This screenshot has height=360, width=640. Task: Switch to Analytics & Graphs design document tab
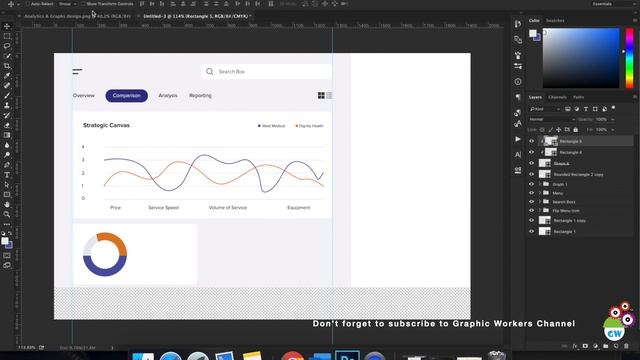78,16
